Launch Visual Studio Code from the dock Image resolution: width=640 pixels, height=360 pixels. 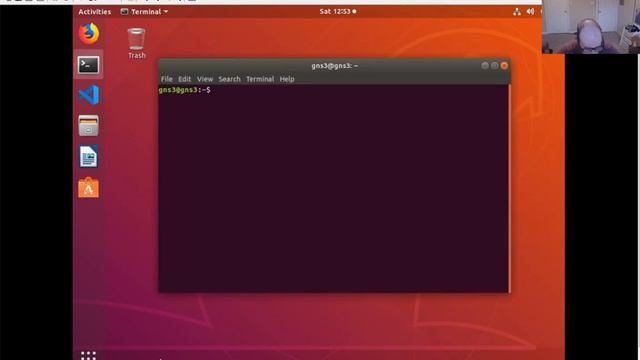point(89,95)
